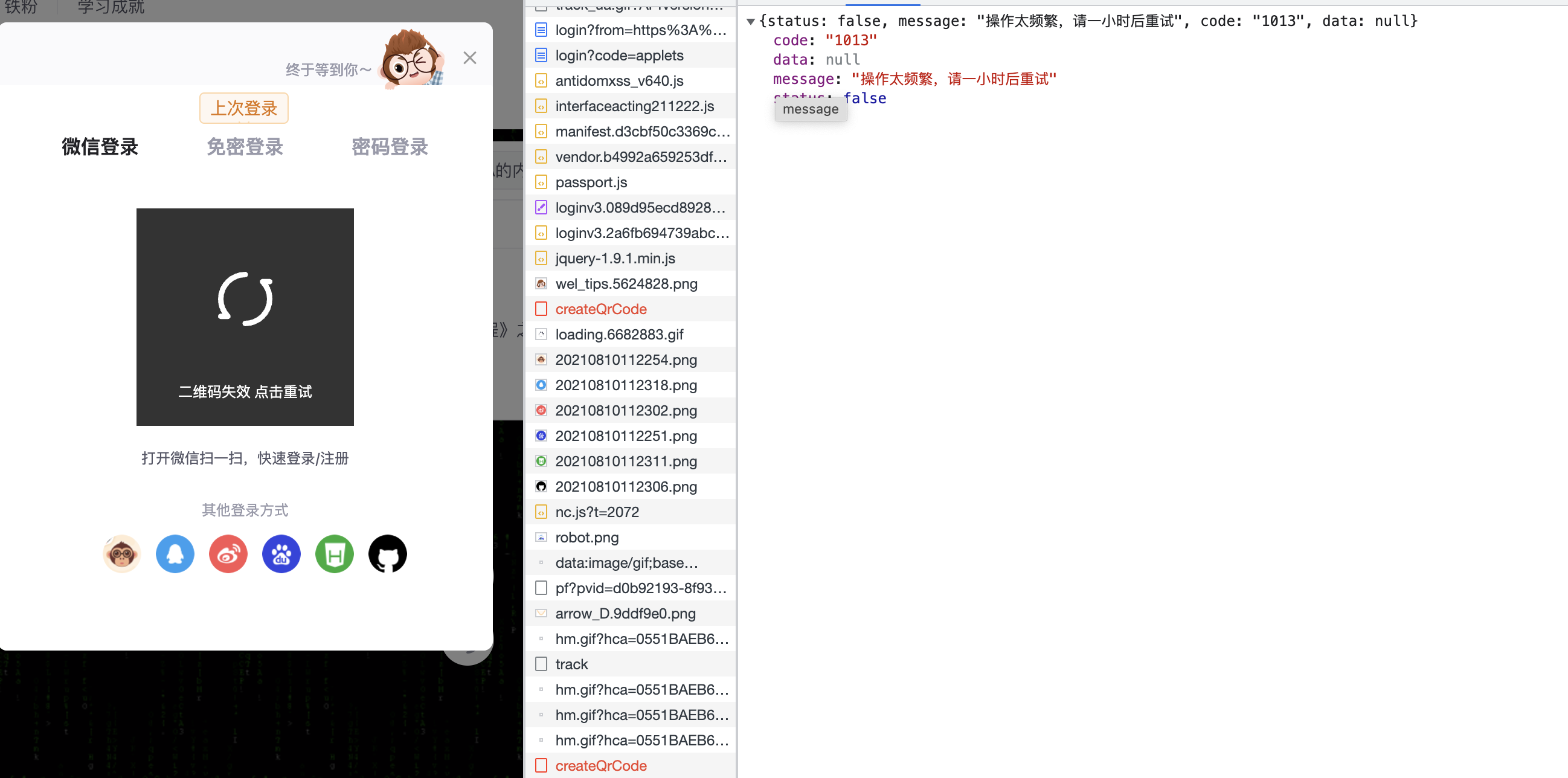Click the monkey avatar login icon
This screenshot has width=1568, height=778.
122,554
